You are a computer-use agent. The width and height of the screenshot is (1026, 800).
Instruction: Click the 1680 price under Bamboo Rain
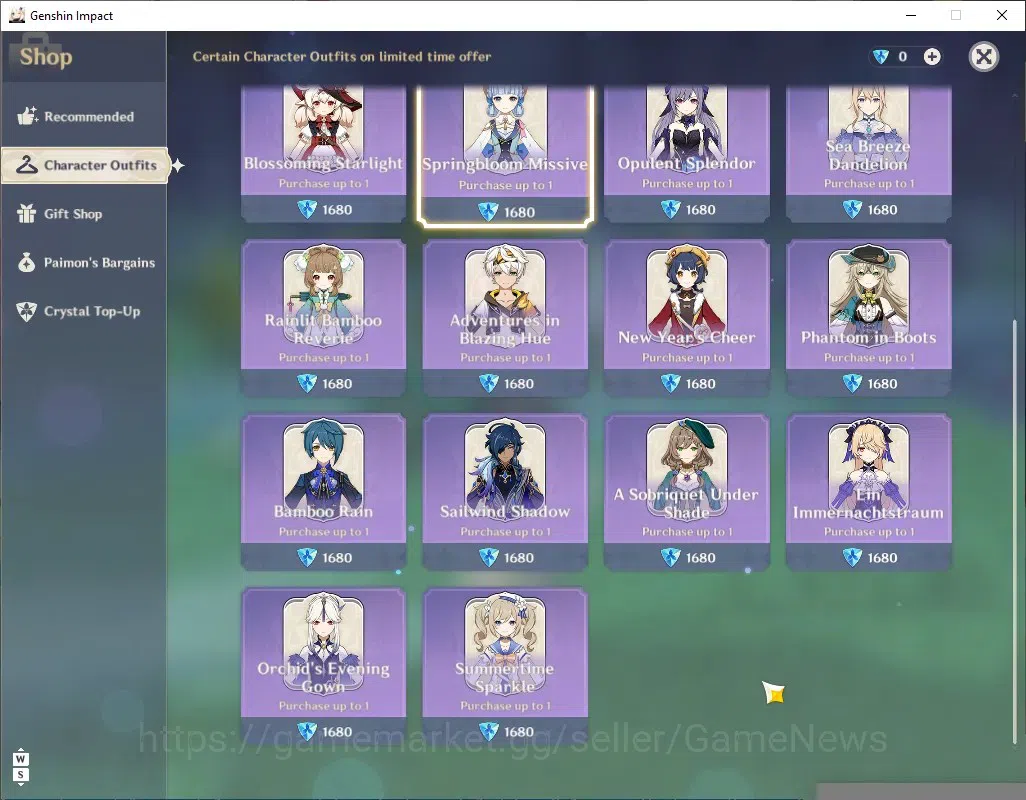tap(337, 558)
